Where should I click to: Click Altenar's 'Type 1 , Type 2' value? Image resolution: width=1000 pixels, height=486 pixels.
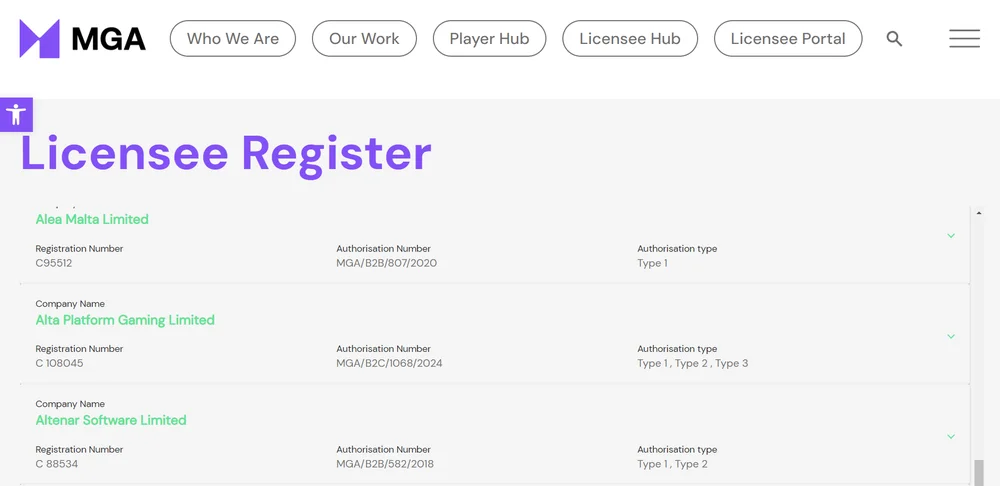coord(672,464)
